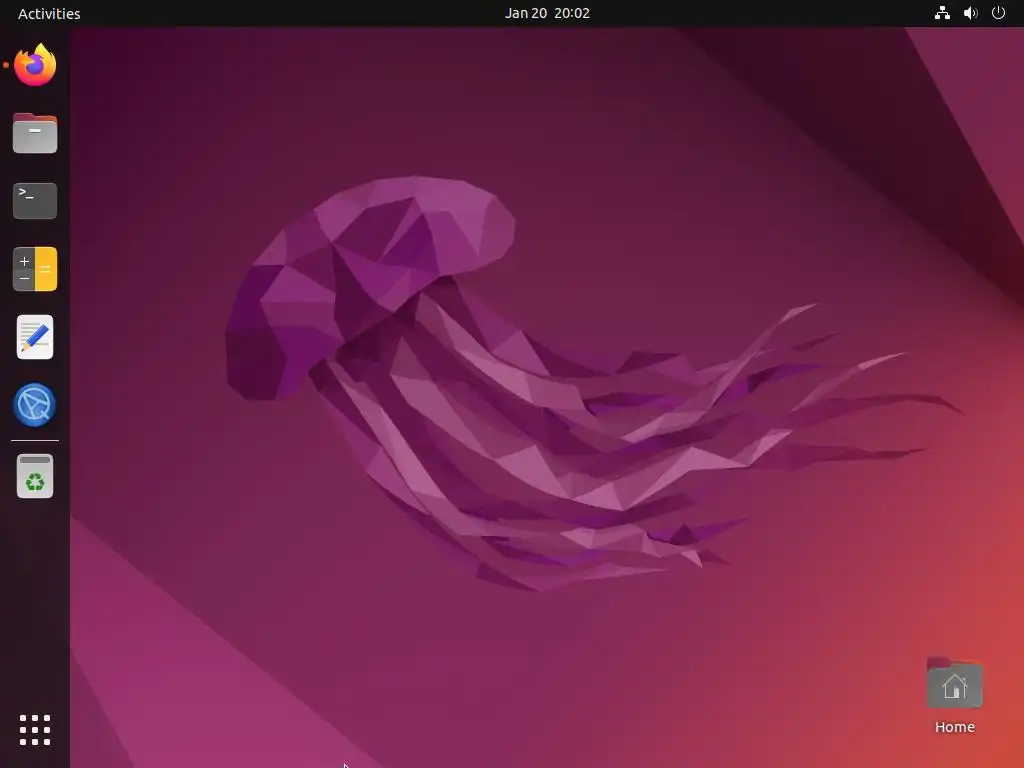Open the Activities overview
The width and height of the screenshot is (1024, 768).
click(x=49, y=14)
